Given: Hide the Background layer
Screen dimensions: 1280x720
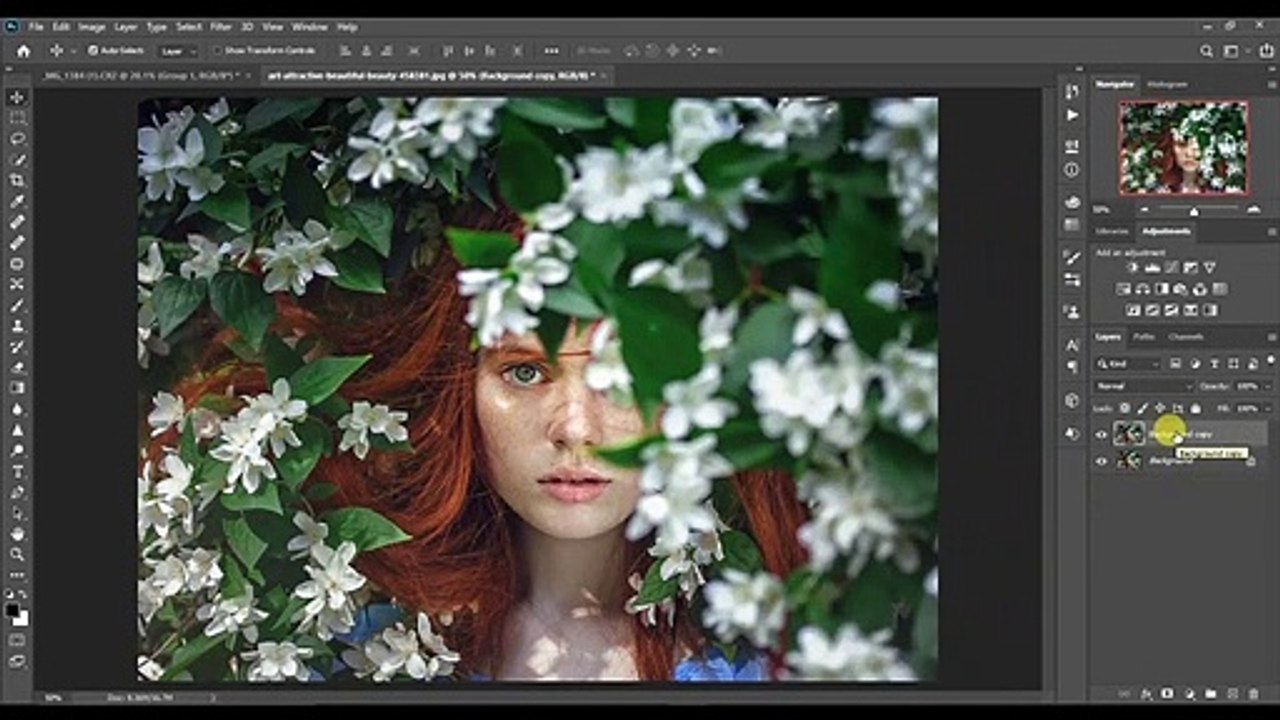Looking at the screenshot, I should click(1102, 460).
